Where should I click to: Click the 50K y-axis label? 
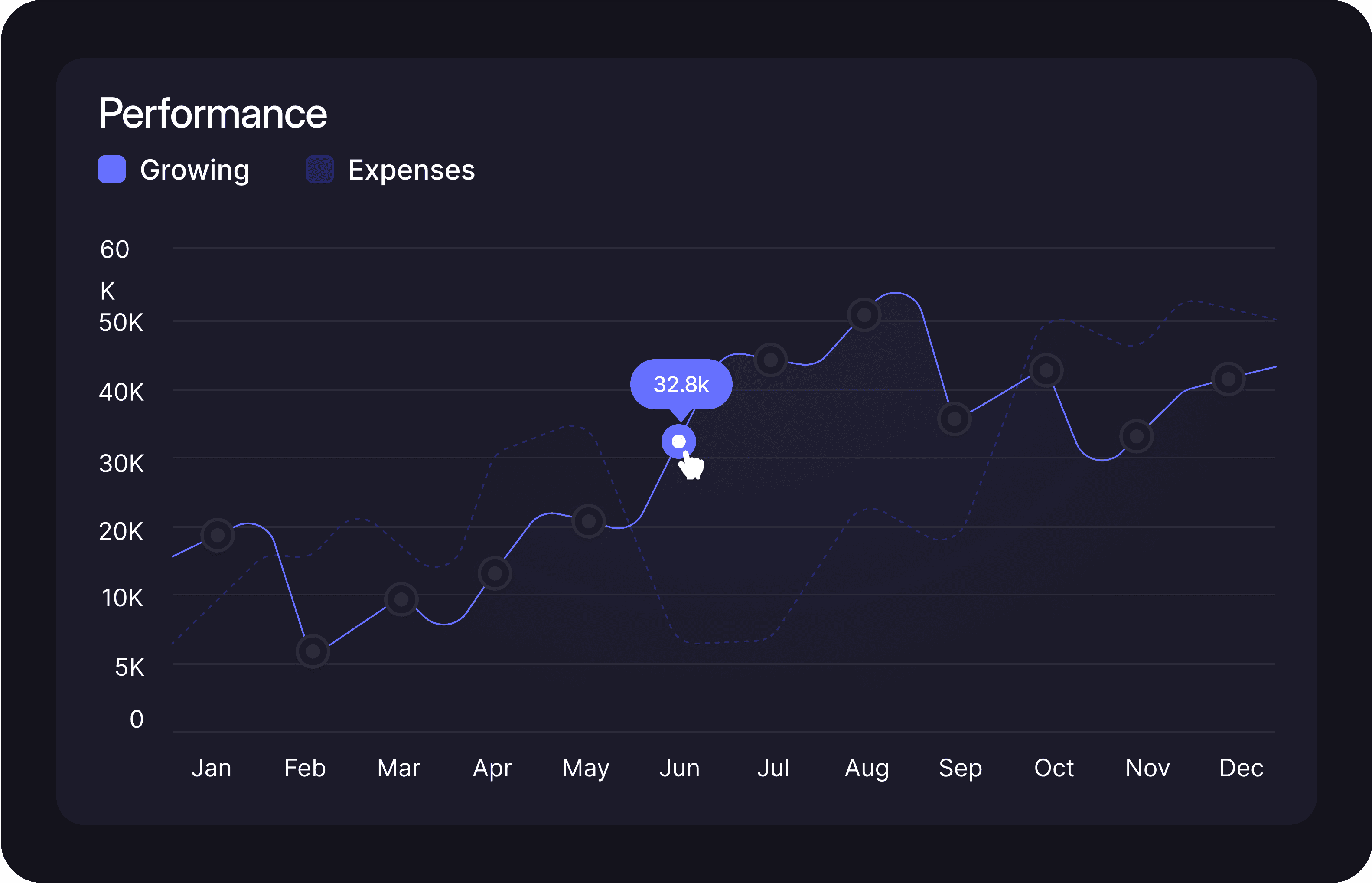121,323
